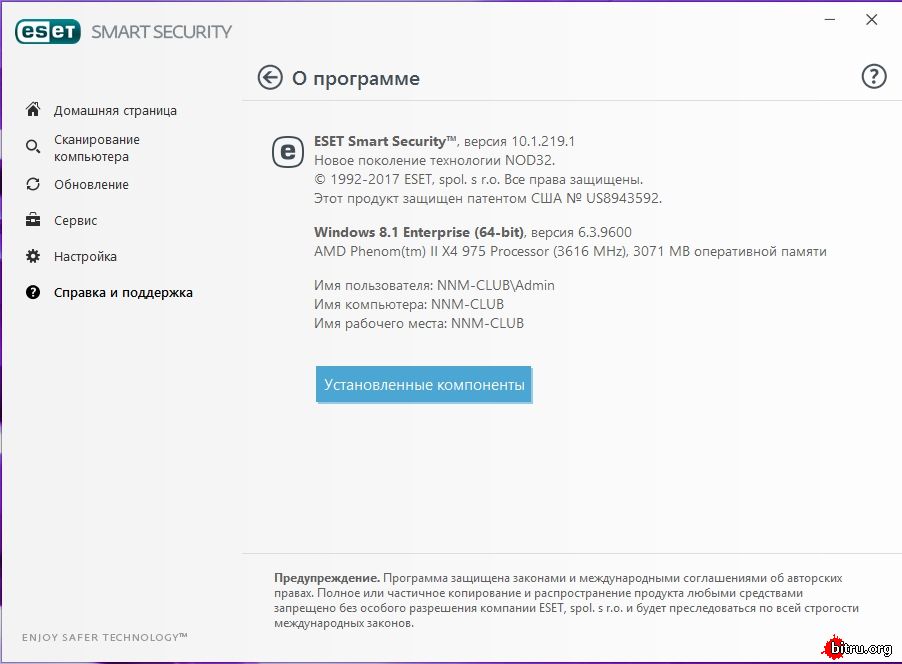The image size is (902, 664).
Task: Go to Домашняя страница
Action: pyautogui.click(x=115, y=110)
